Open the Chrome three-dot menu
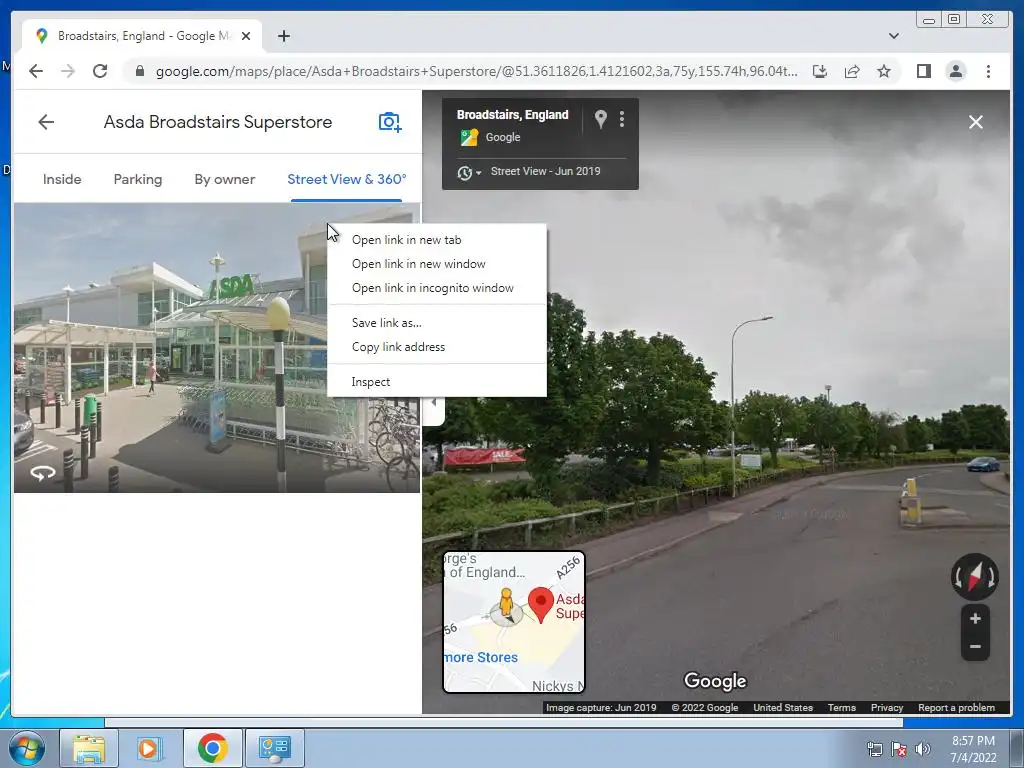This screenshot has width=1024, height=768. pos(988,71)
